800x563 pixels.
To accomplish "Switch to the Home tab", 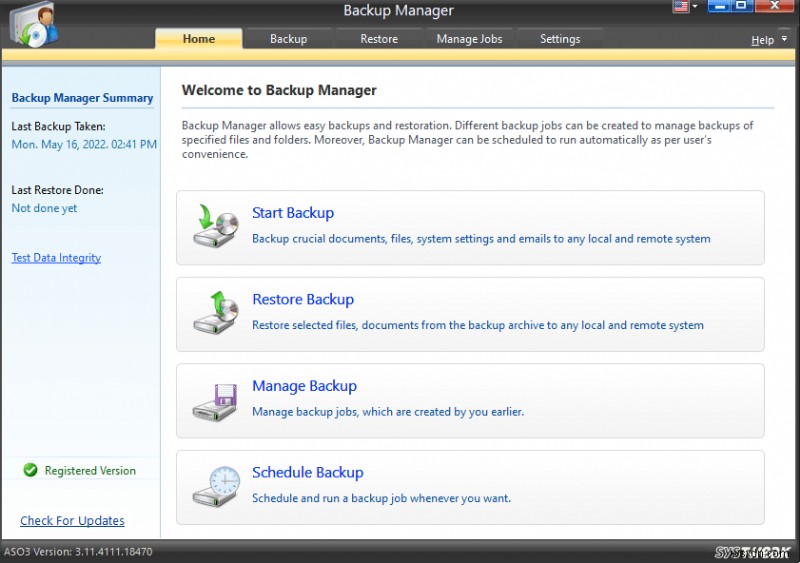I will tap(199, 39).
